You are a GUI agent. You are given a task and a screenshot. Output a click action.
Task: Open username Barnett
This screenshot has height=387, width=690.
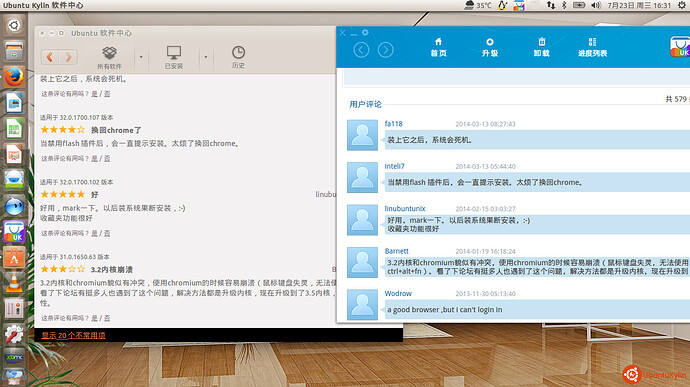click(396, 251)
